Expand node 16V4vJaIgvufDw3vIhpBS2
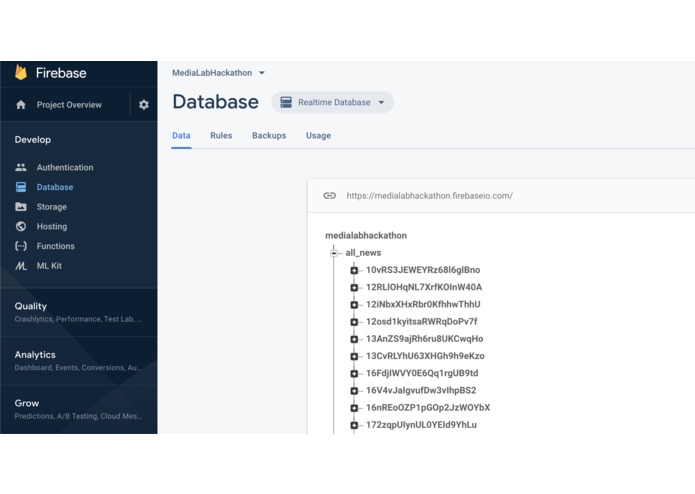 coord(354,391)
